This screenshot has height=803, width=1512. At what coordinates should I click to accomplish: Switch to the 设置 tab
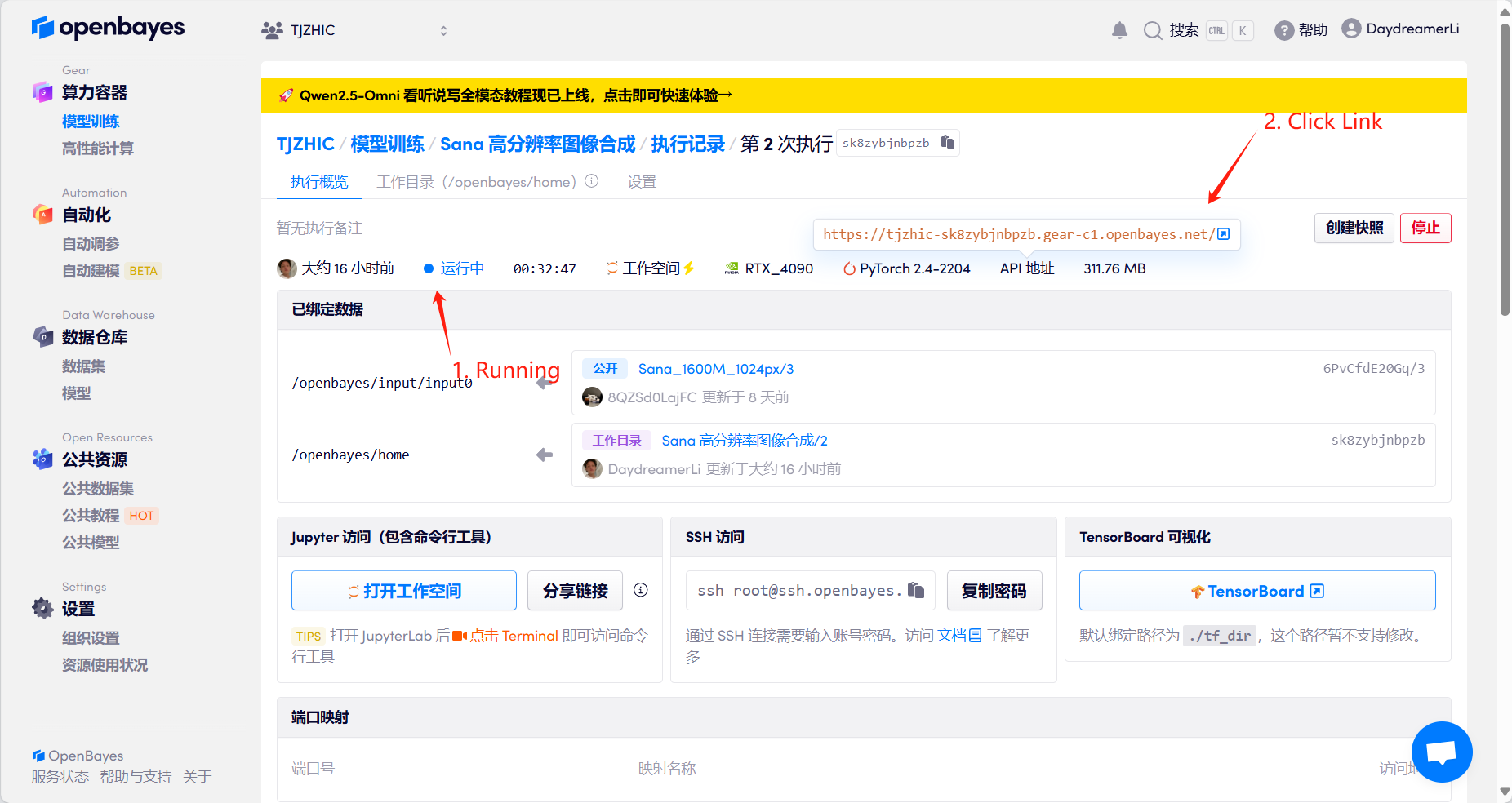point(642,182)
